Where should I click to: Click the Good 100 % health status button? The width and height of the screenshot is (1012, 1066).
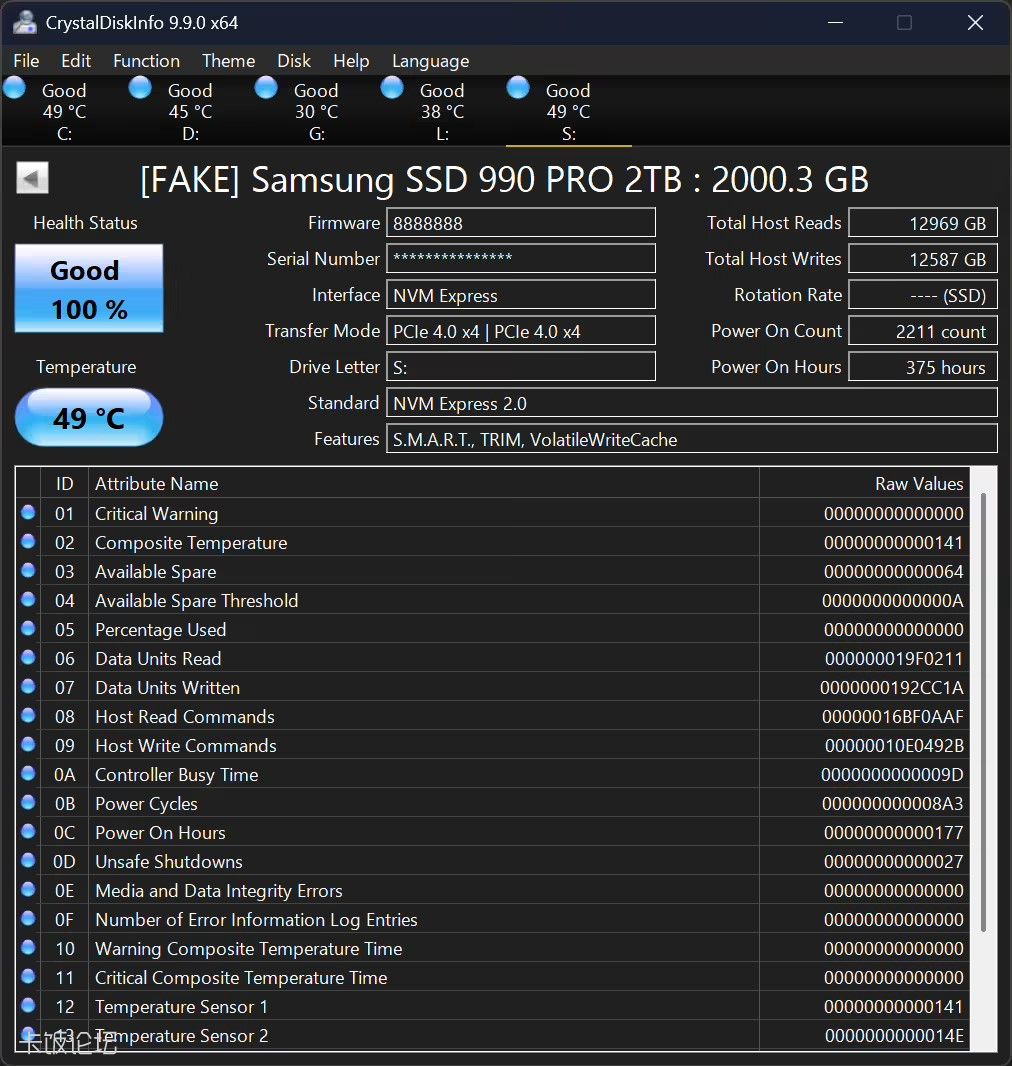coord(89,288)
